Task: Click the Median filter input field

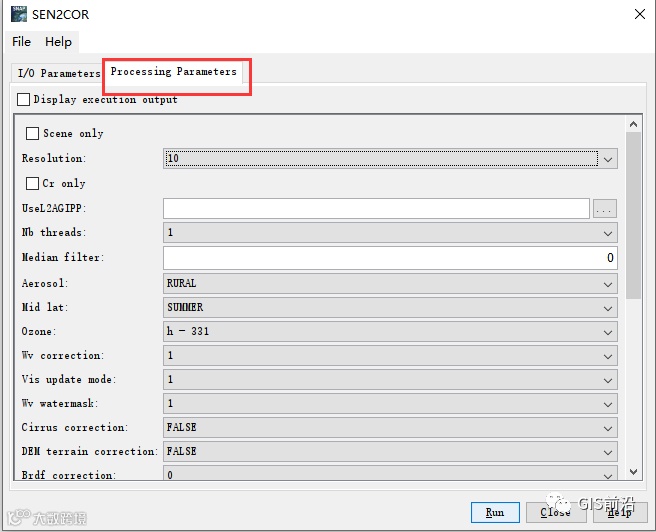Action: (390, 258)
